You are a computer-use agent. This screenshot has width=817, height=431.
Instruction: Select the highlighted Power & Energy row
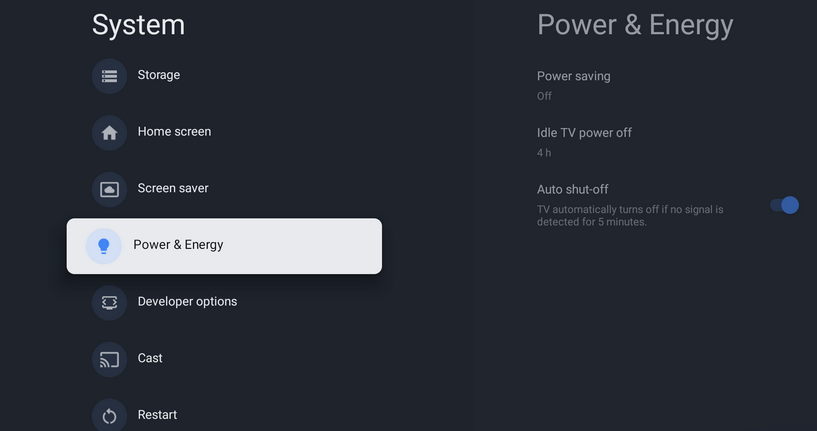(224, 246)
